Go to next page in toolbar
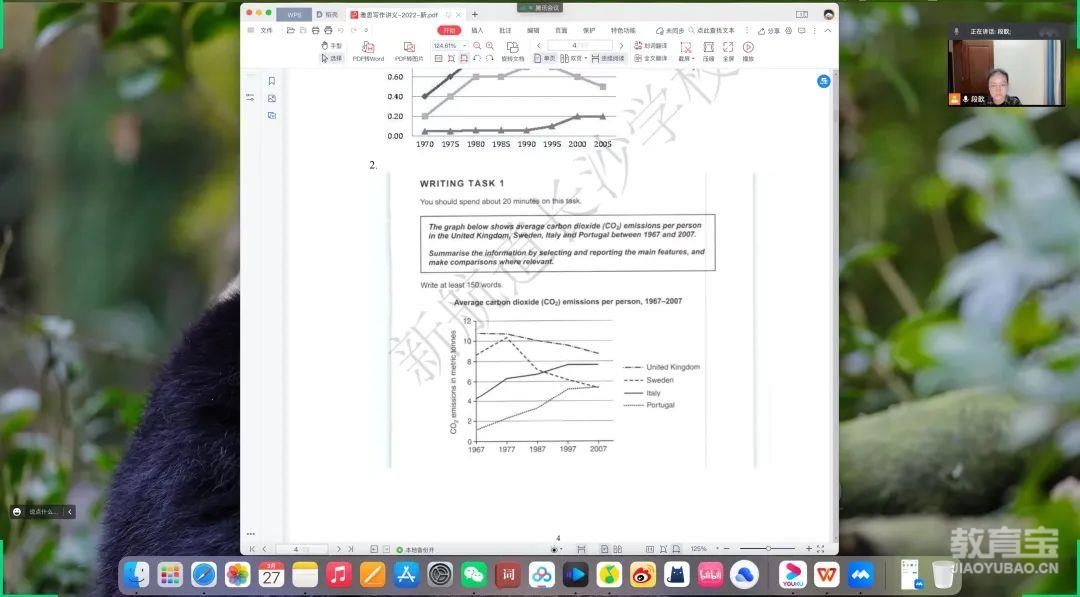The height and width of the screenshot is (597, 1080). coord(621,45)
